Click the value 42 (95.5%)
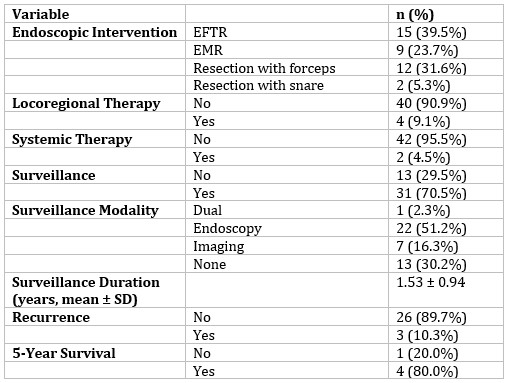This screenshot has width=506, height=383. tap(431, 140)
